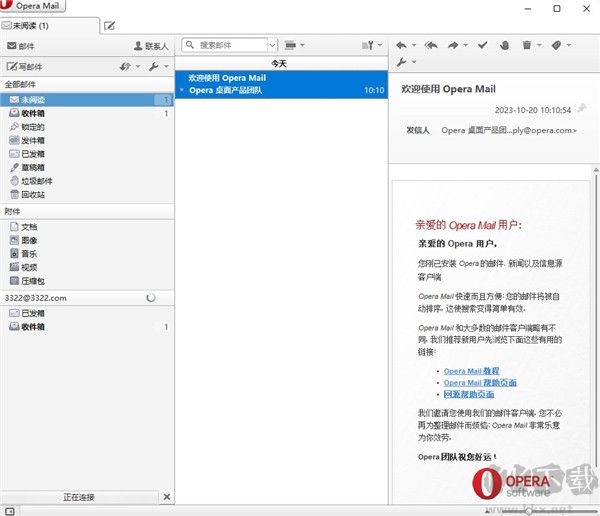
Task: Click the left panel wrench settings icon
Action: tap(154, 67)
